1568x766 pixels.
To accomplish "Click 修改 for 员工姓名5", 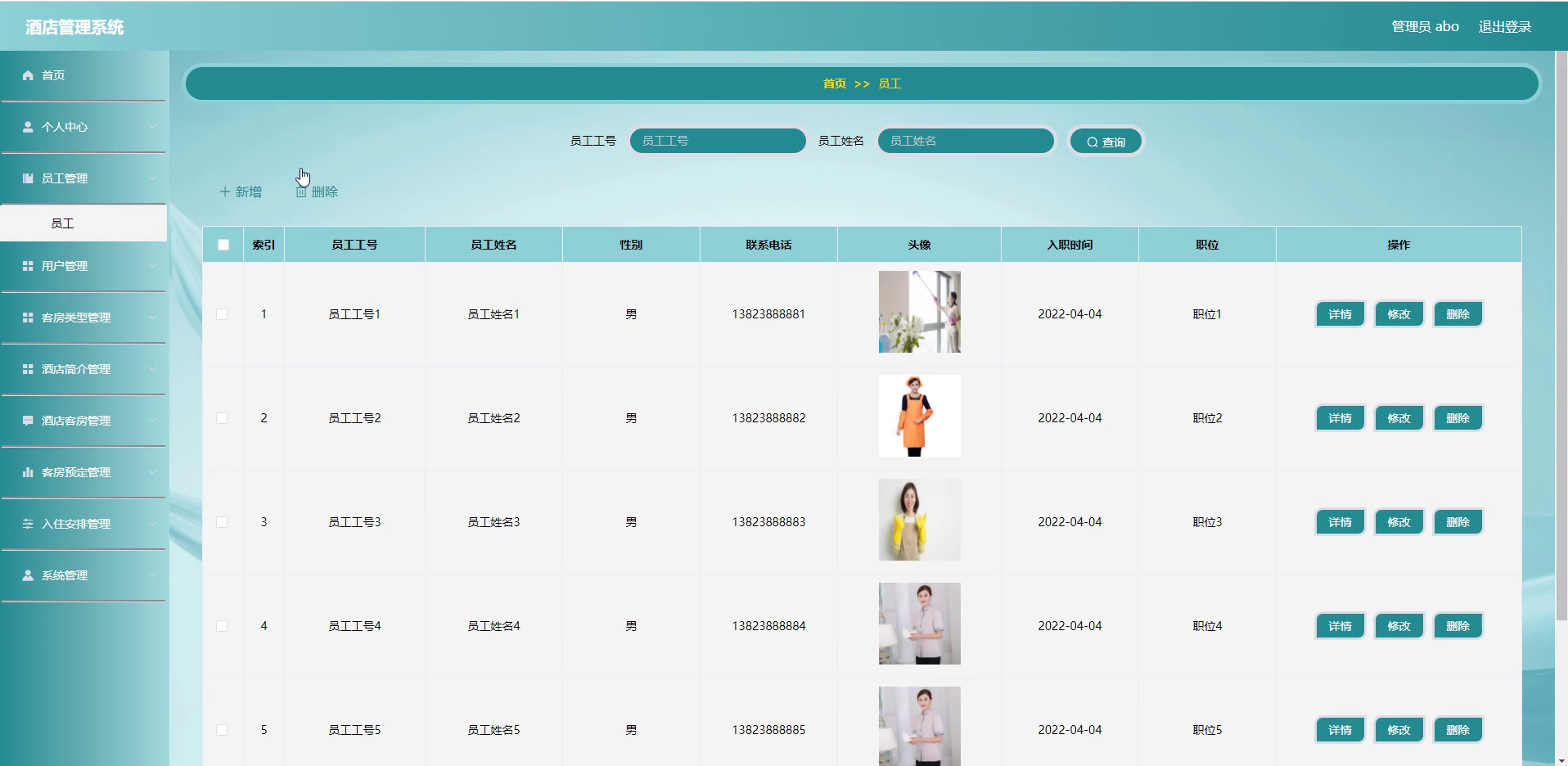I will pyautogui.click(x=1399, y=730).
